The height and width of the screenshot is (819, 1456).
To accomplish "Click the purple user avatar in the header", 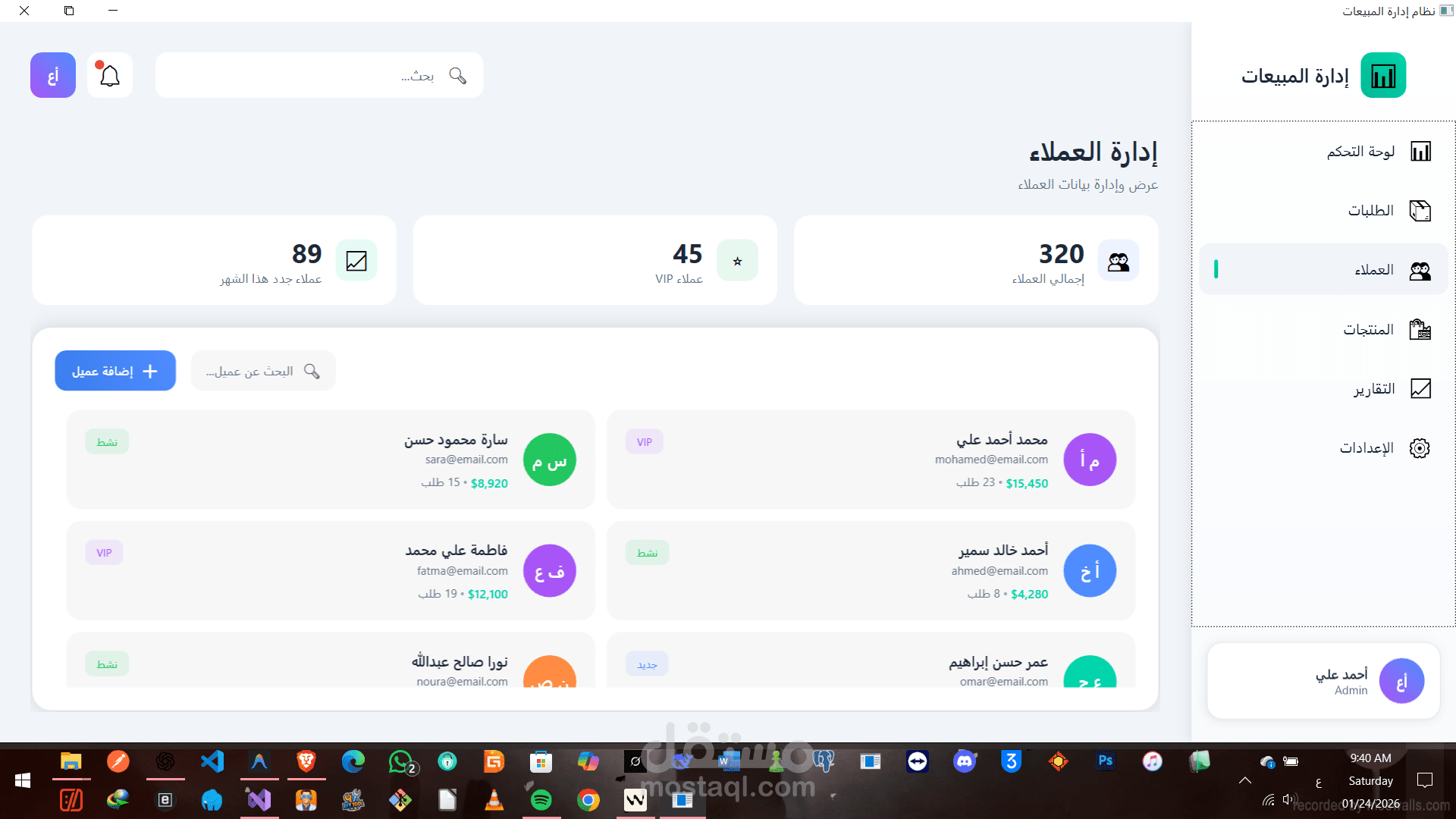I will [x=53, y=75].
